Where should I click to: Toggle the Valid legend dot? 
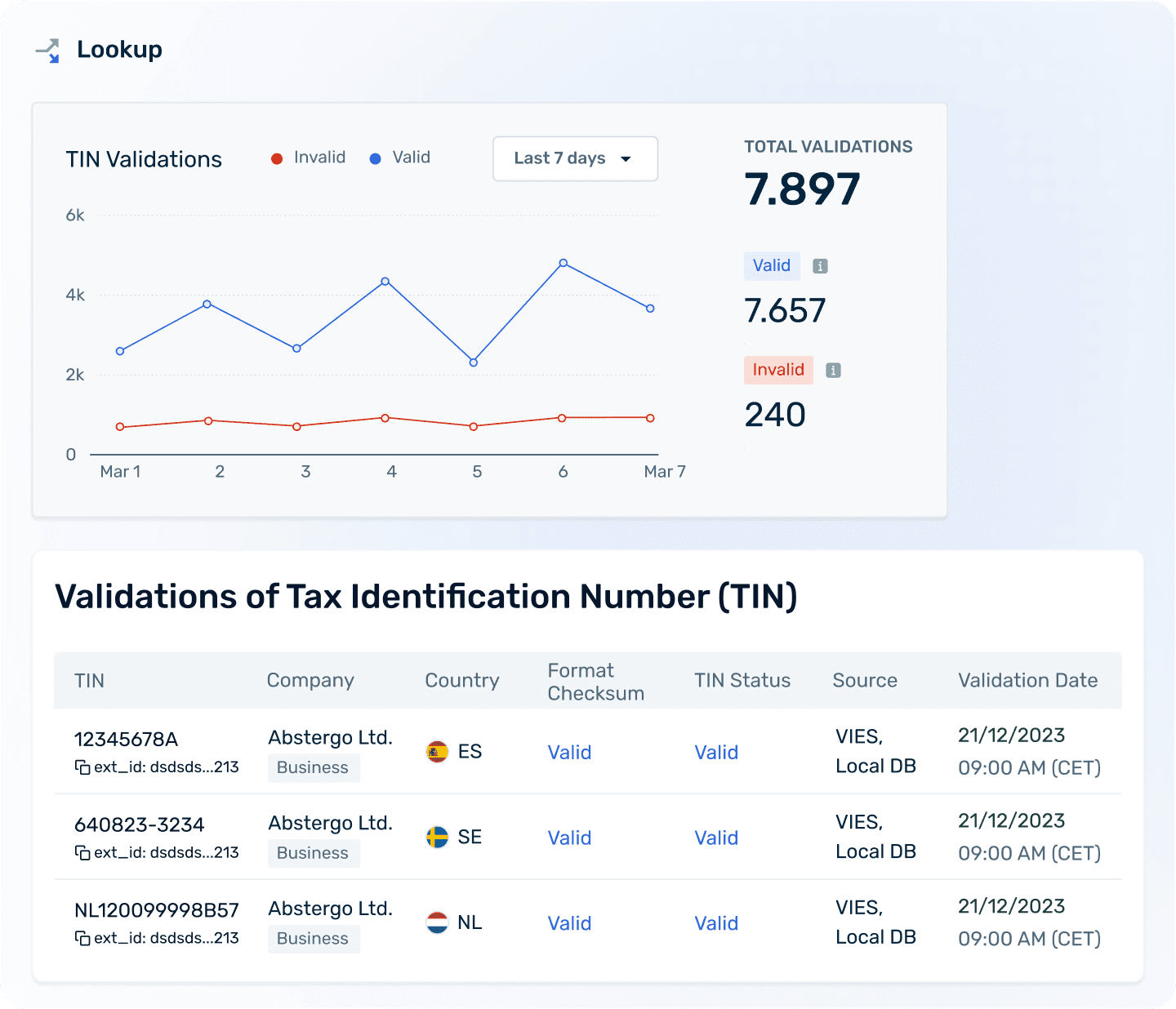[375, 158]
